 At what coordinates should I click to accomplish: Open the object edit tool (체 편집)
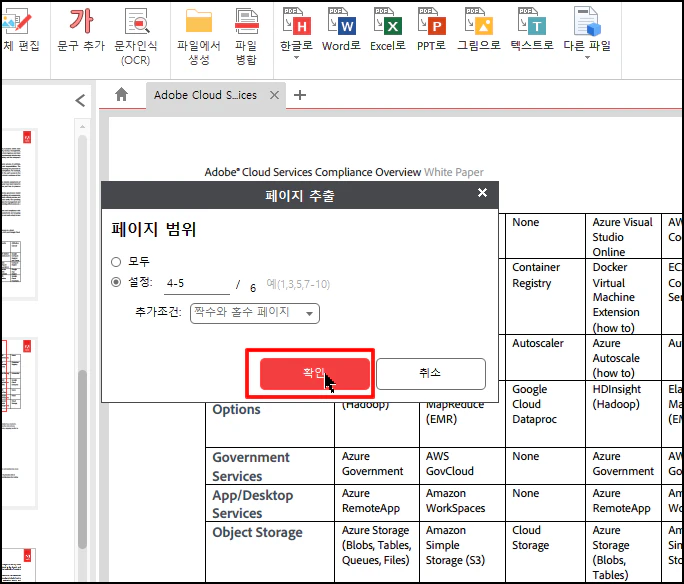21,31
